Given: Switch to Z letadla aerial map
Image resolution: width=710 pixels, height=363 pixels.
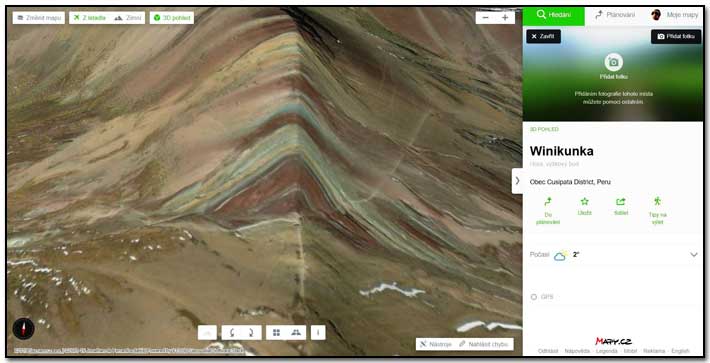Looking at the screenshot, I should 89,18.
